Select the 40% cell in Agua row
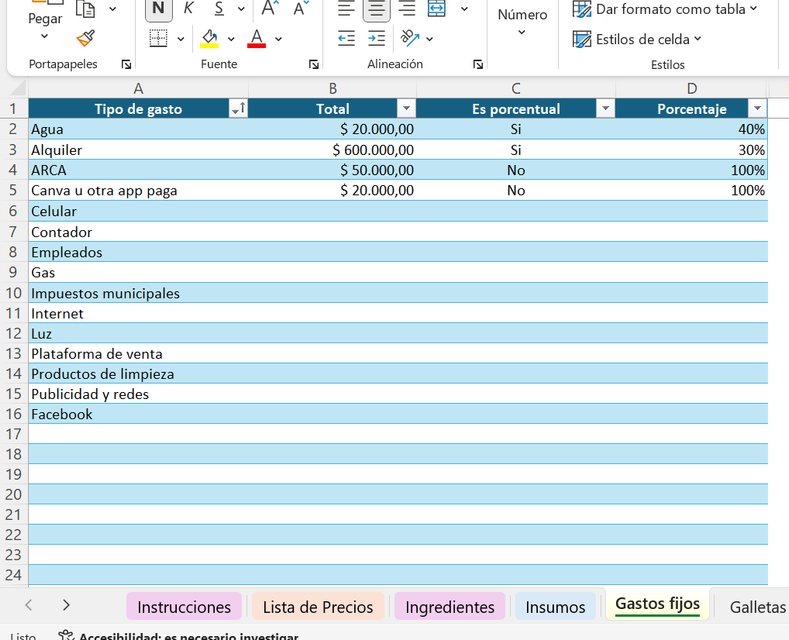Viewport: 789px width, 640px height. coord(691,129)
